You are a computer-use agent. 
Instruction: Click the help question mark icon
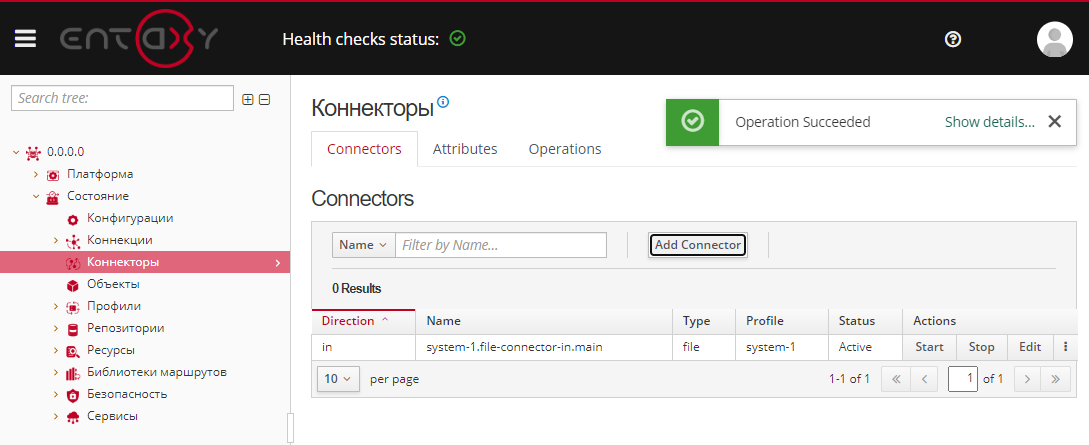(952, 39)
